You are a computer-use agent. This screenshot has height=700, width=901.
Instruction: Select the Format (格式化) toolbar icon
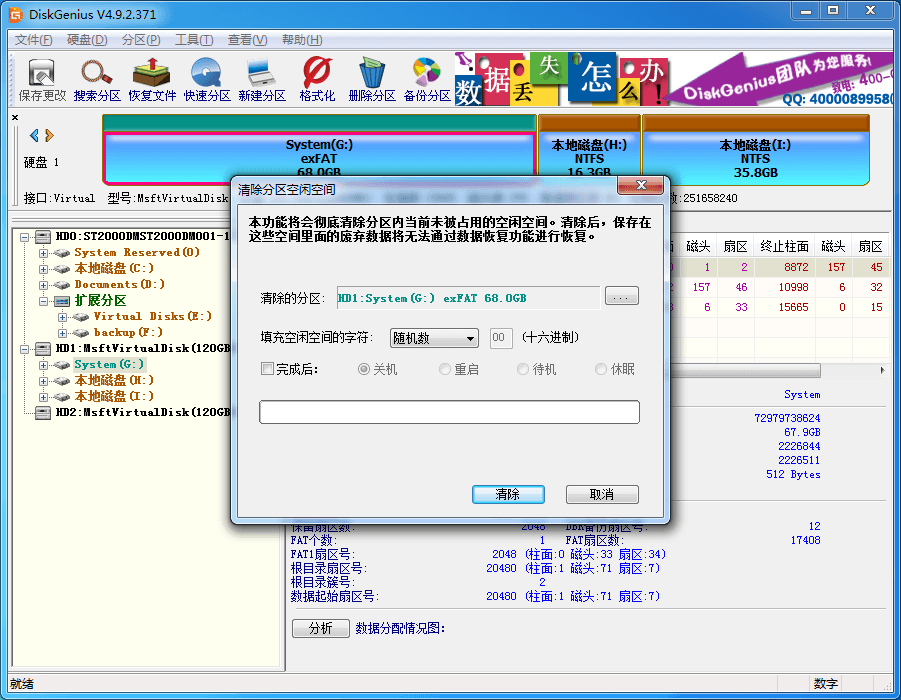tap(317, 80)
